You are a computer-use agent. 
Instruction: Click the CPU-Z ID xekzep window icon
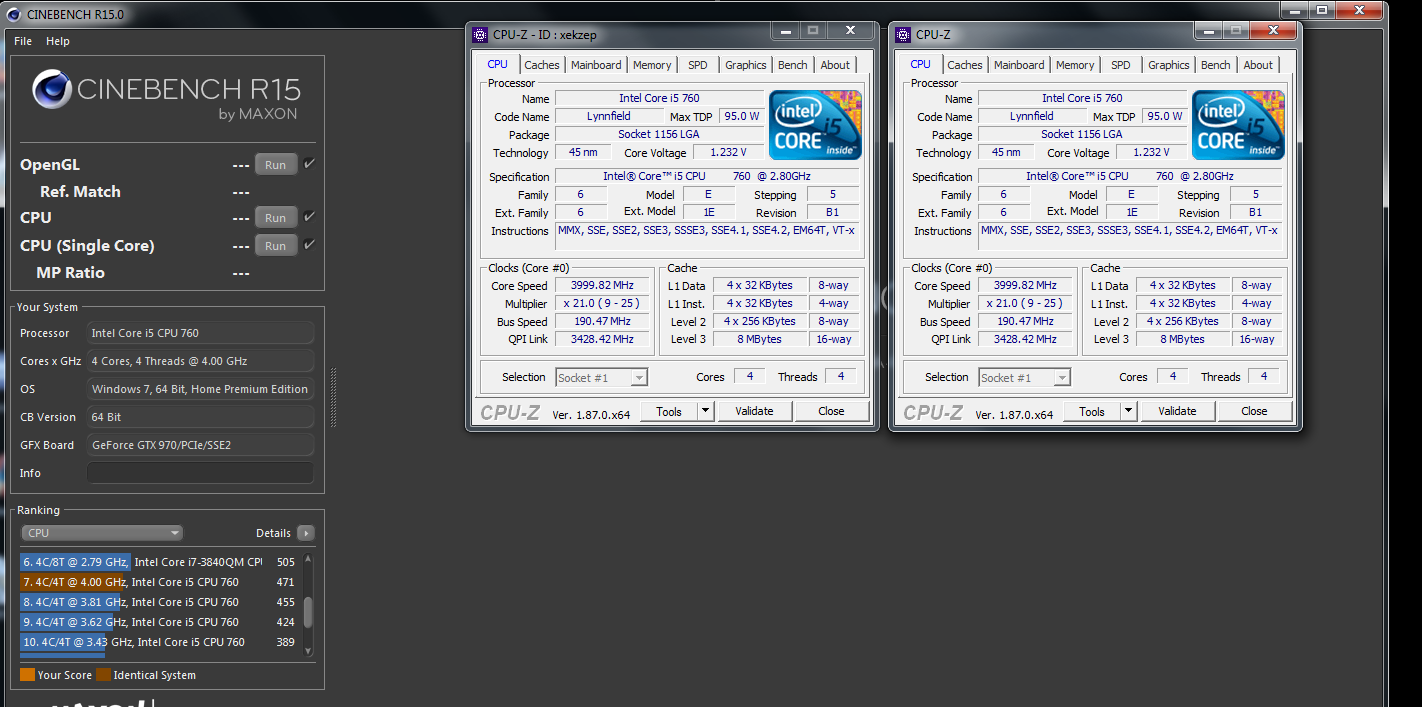pos(480,34)
